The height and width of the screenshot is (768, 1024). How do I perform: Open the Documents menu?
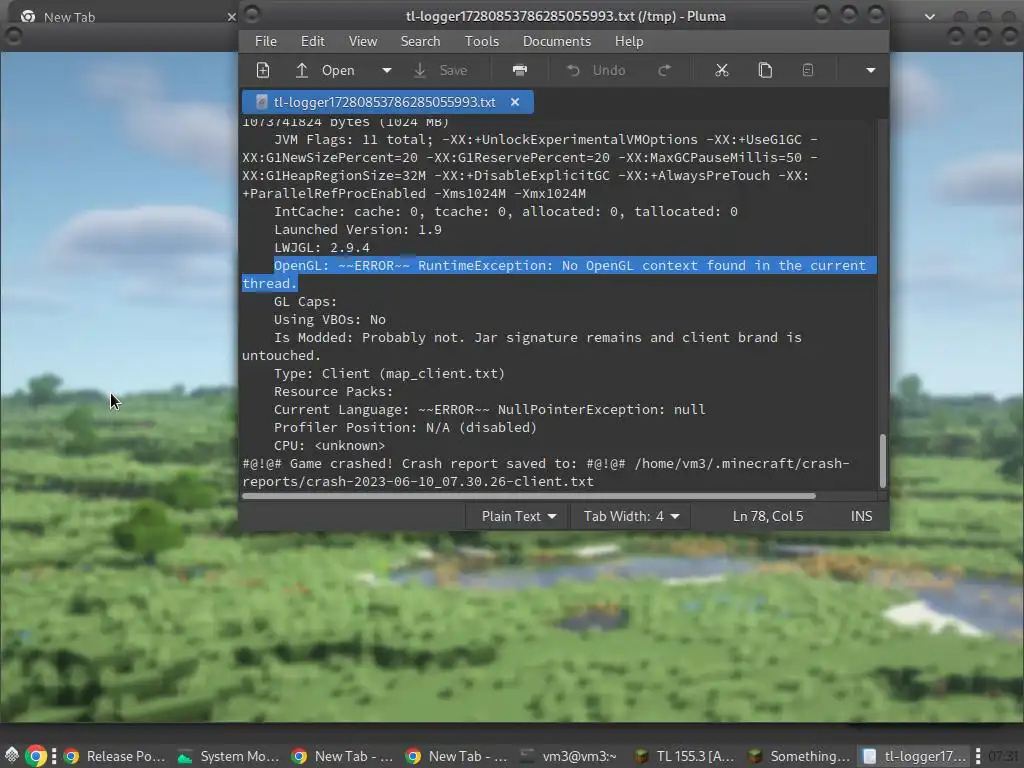557,41
